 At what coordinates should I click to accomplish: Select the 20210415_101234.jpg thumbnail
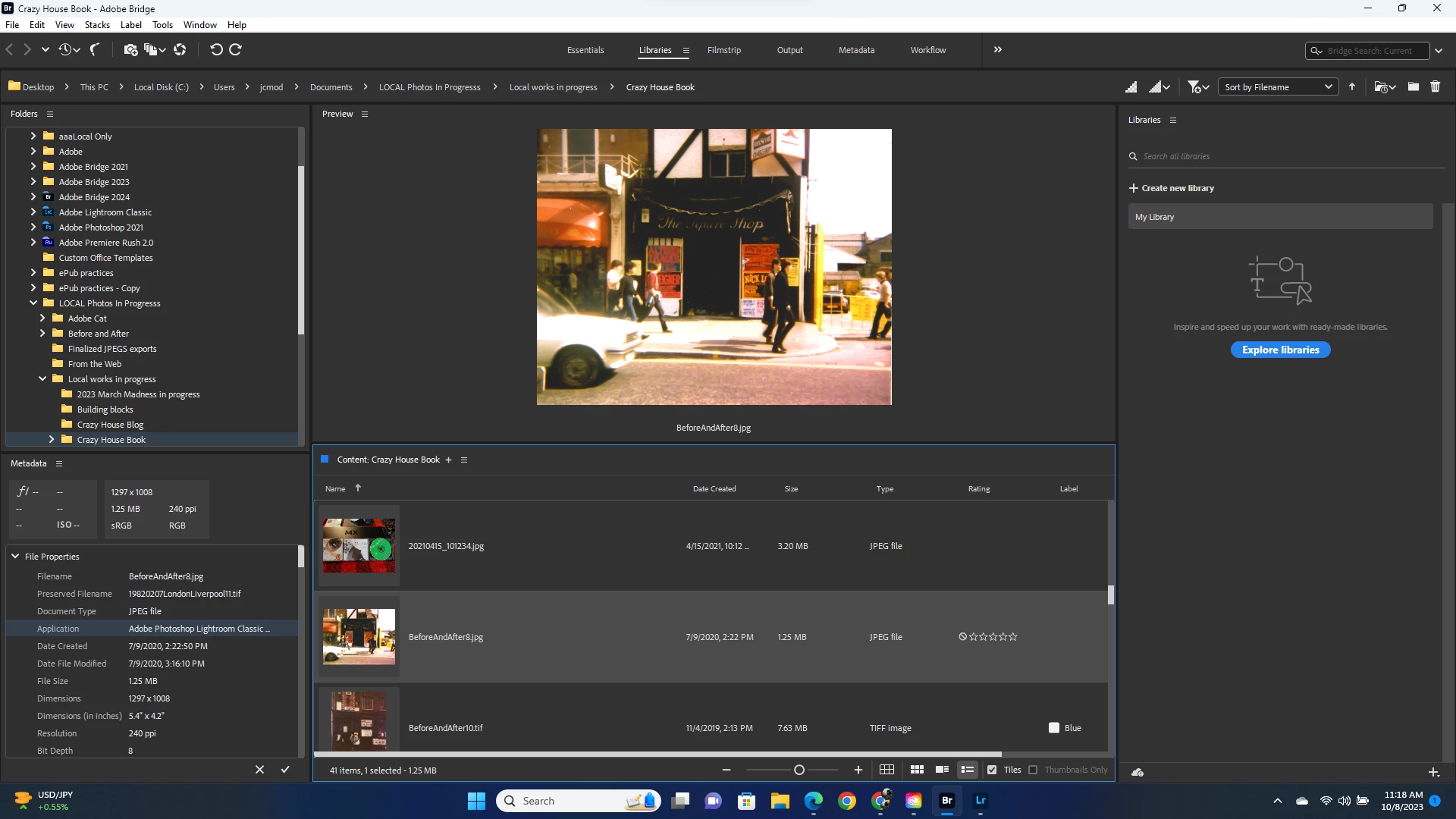point(359,546)
